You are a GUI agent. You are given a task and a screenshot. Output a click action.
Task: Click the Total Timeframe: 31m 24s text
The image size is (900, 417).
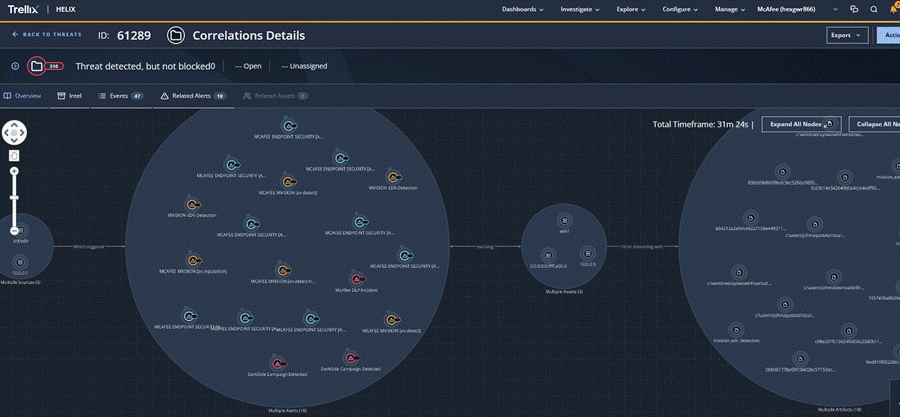pos(700,124)
